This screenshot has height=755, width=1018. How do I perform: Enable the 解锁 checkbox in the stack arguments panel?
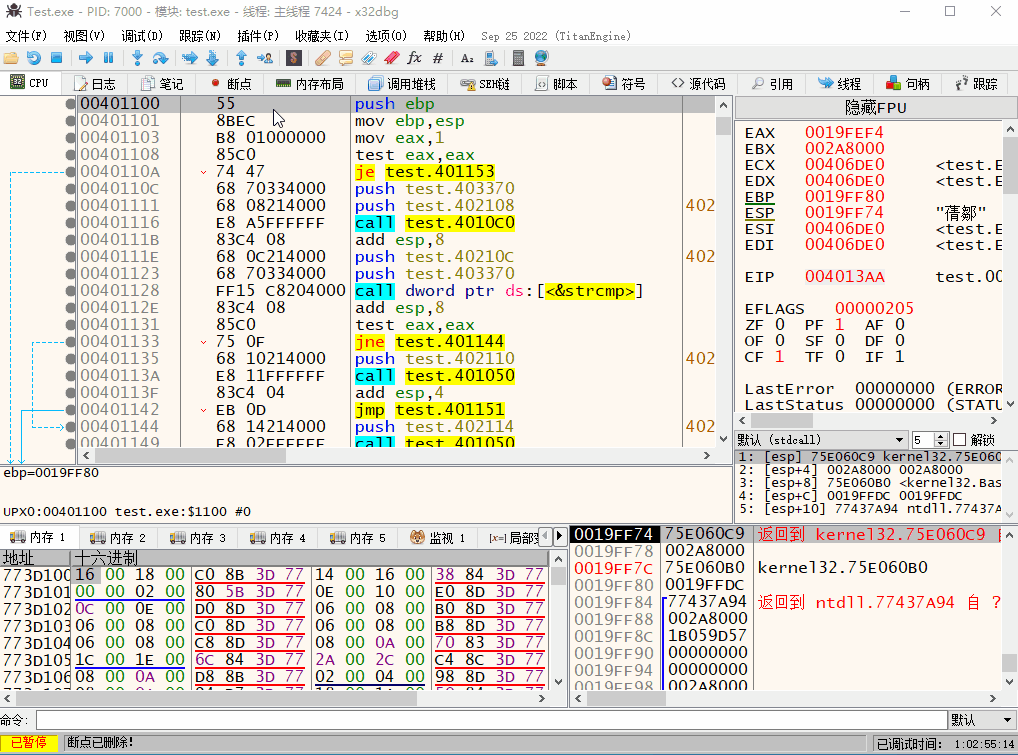960,439
